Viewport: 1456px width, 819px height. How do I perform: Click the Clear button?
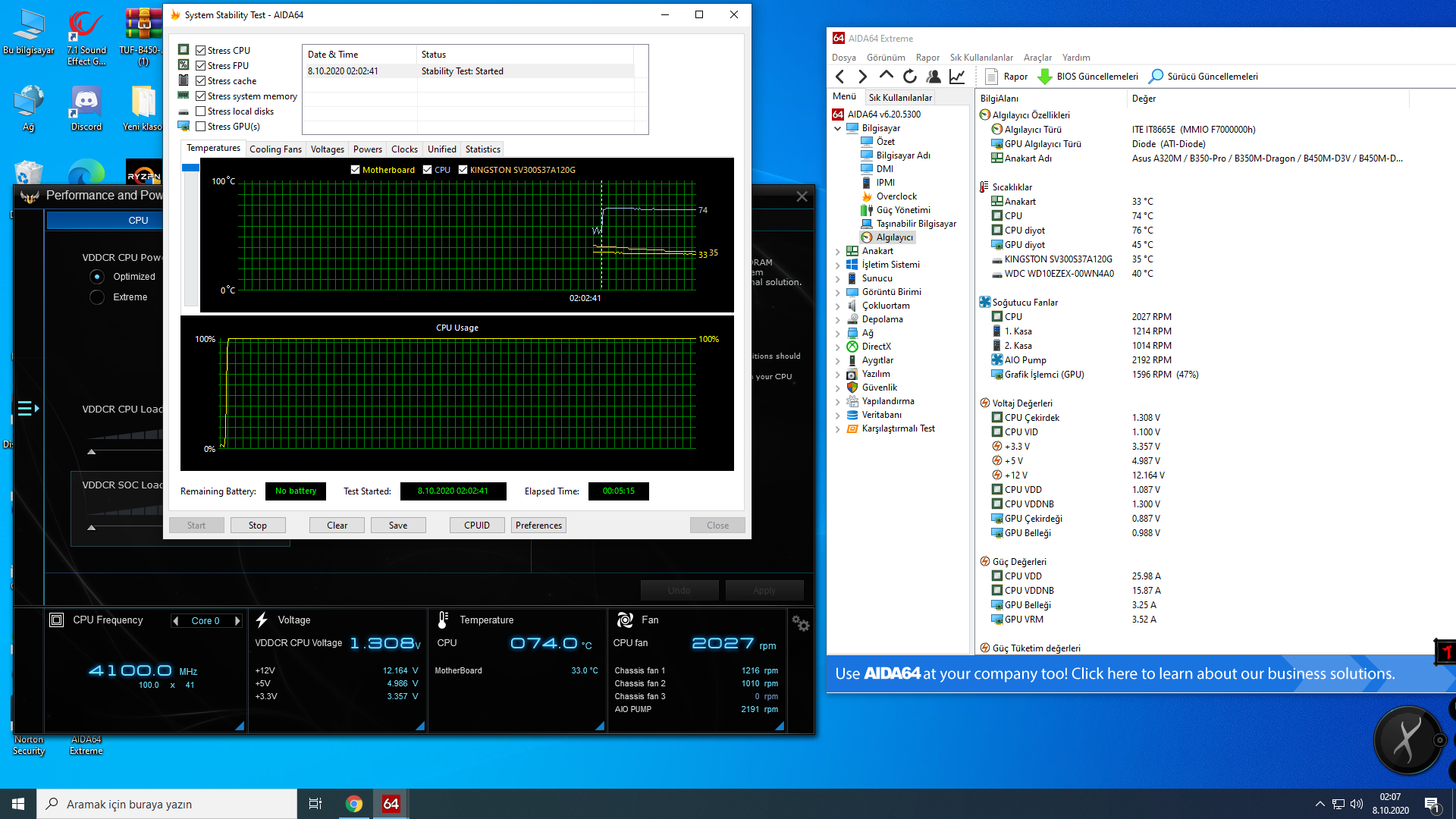(x=337, y=526)
